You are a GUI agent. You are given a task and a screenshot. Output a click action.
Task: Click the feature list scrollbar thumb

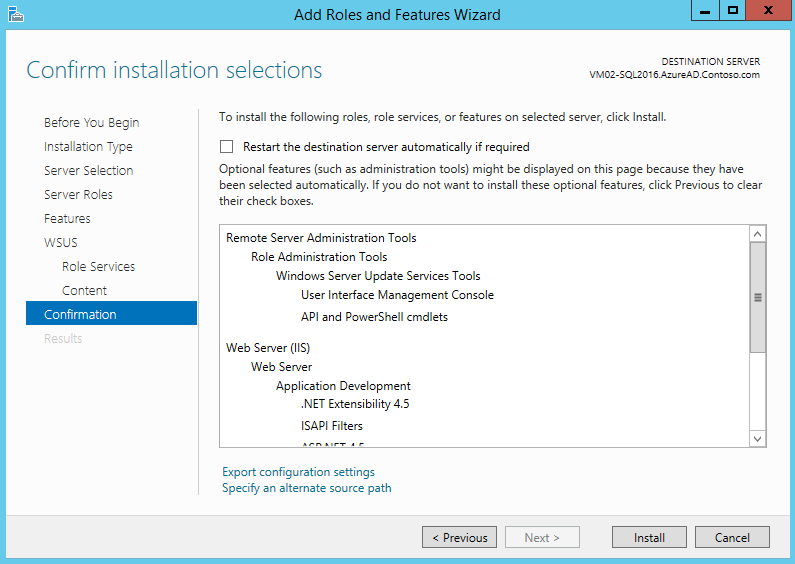pos(757,297)
